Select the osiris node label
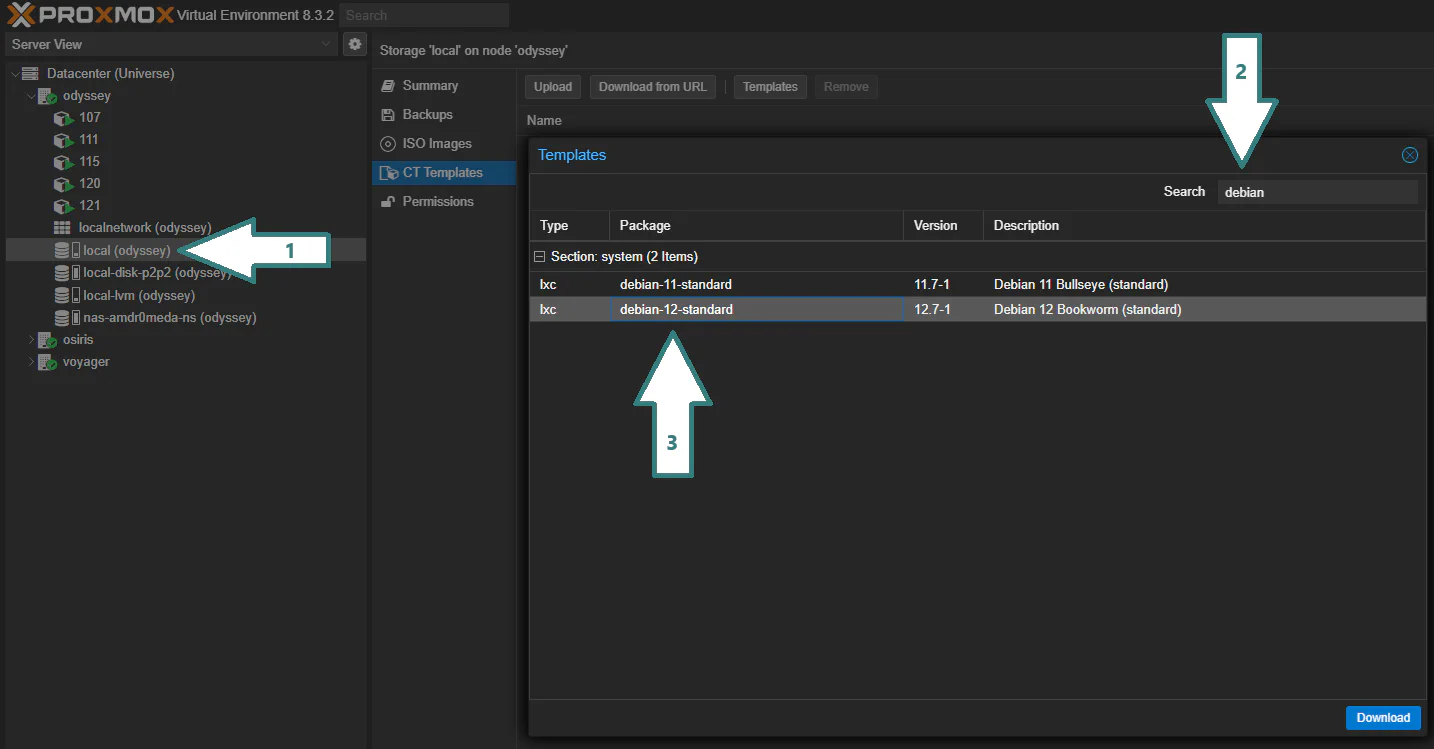1434x749 pixels. point(78,340)
